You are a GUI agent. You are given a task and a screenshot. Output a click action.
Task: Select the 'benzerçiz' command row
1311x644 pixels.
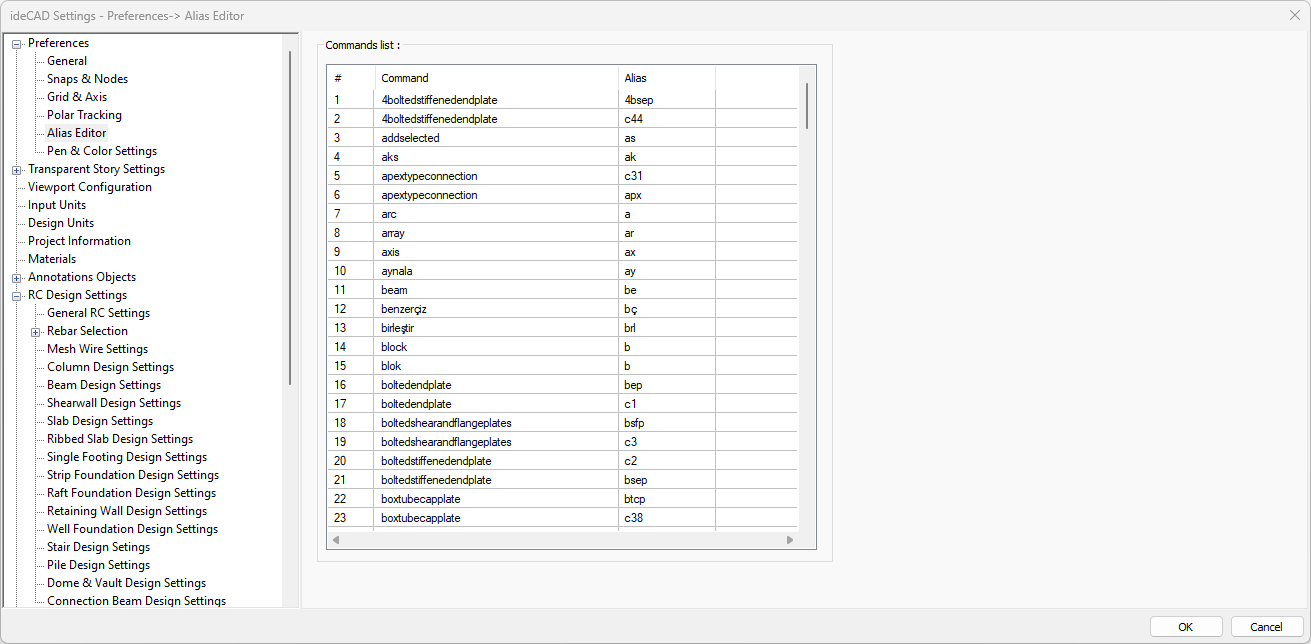pos(563,309)
